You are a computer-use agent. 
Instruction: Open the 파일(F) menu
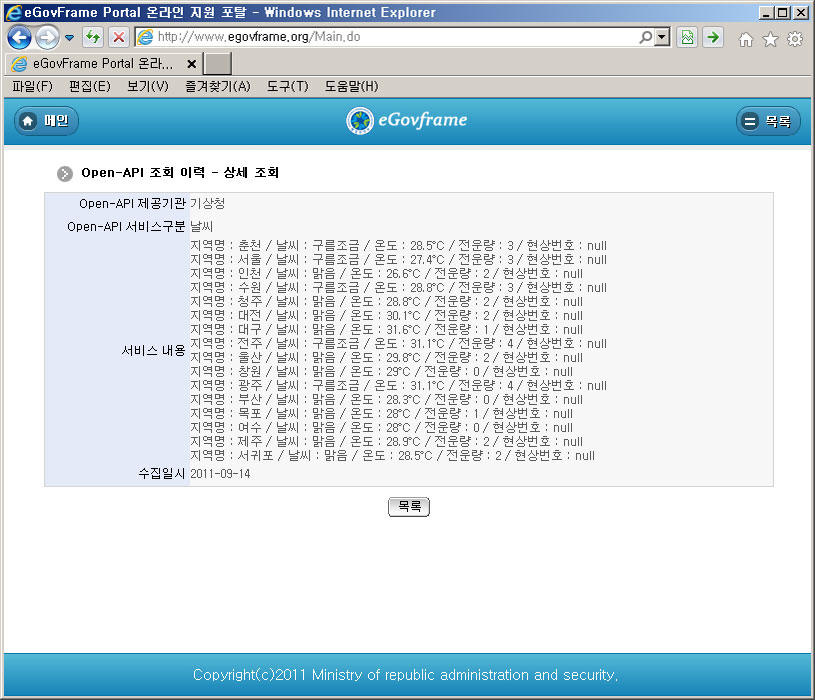coord(32,86)
